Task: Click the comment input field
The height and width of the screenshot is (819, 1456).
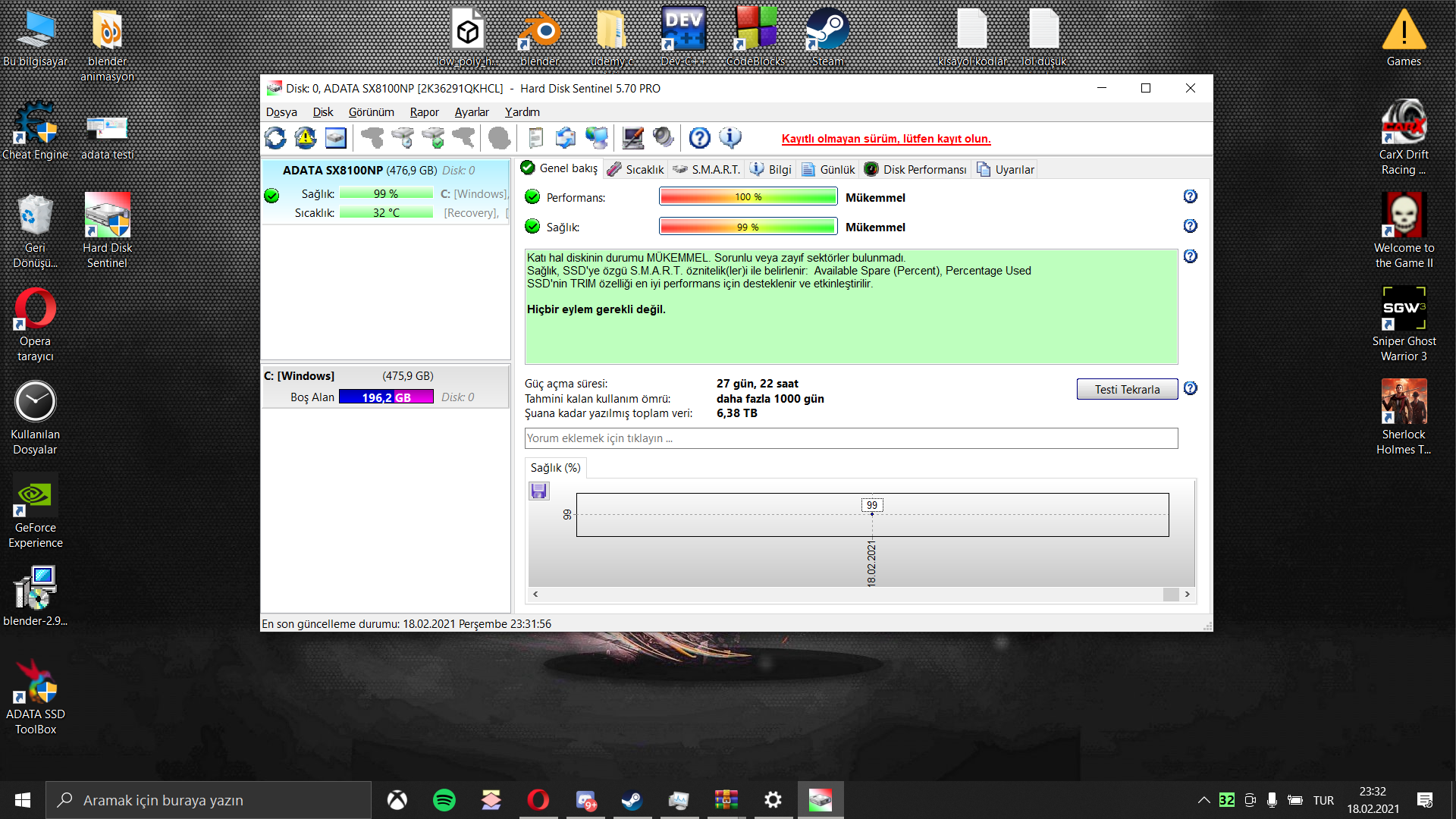Action: tap(850, 438)
